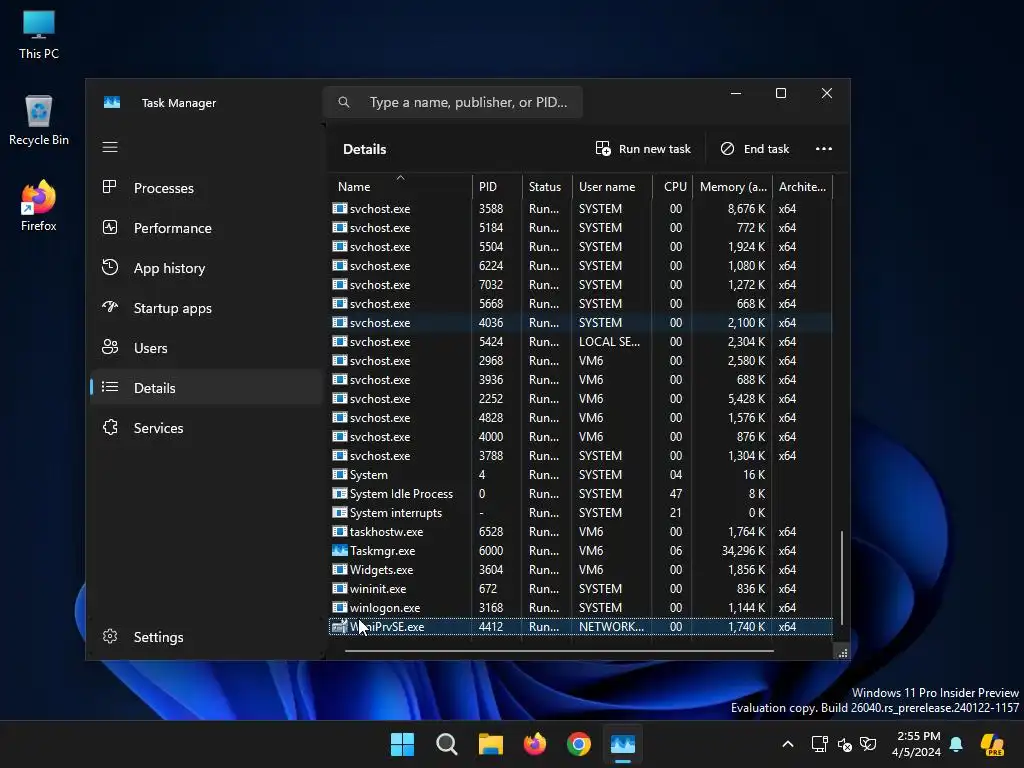Select the winlogon.exe row
This screenshot has width=1024, height=768.
pos(581,607)
